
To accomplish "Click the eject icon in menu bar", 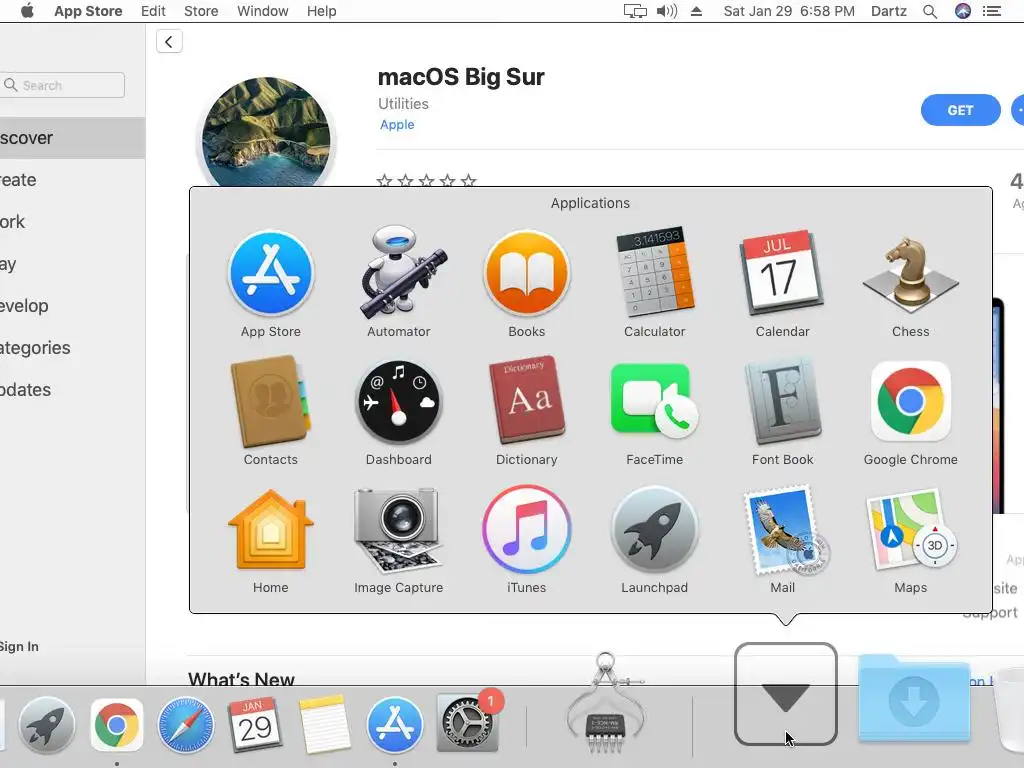I will 696,11.
